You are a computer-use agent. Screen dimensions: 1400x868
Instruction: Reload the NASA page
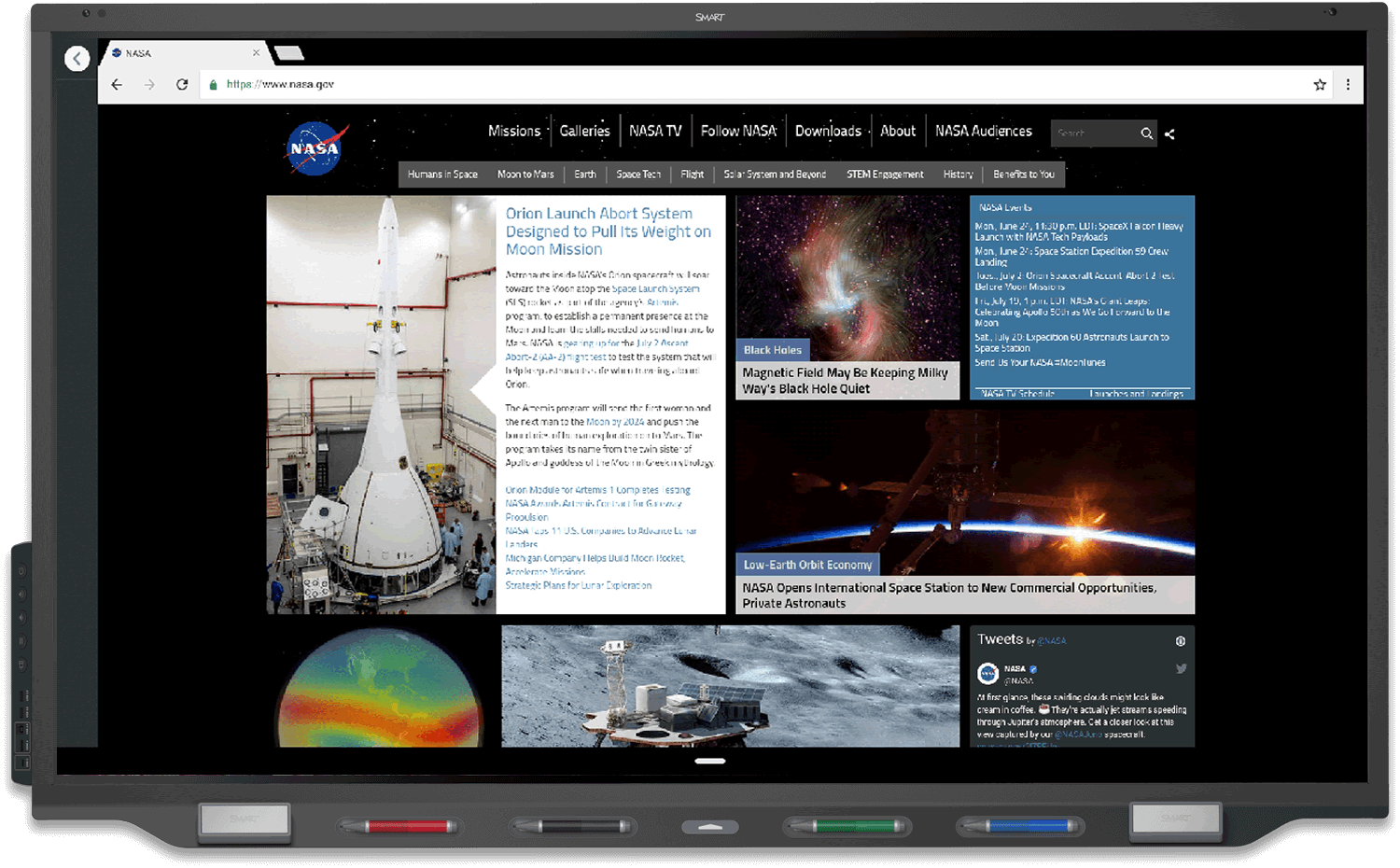pos(182,84)
